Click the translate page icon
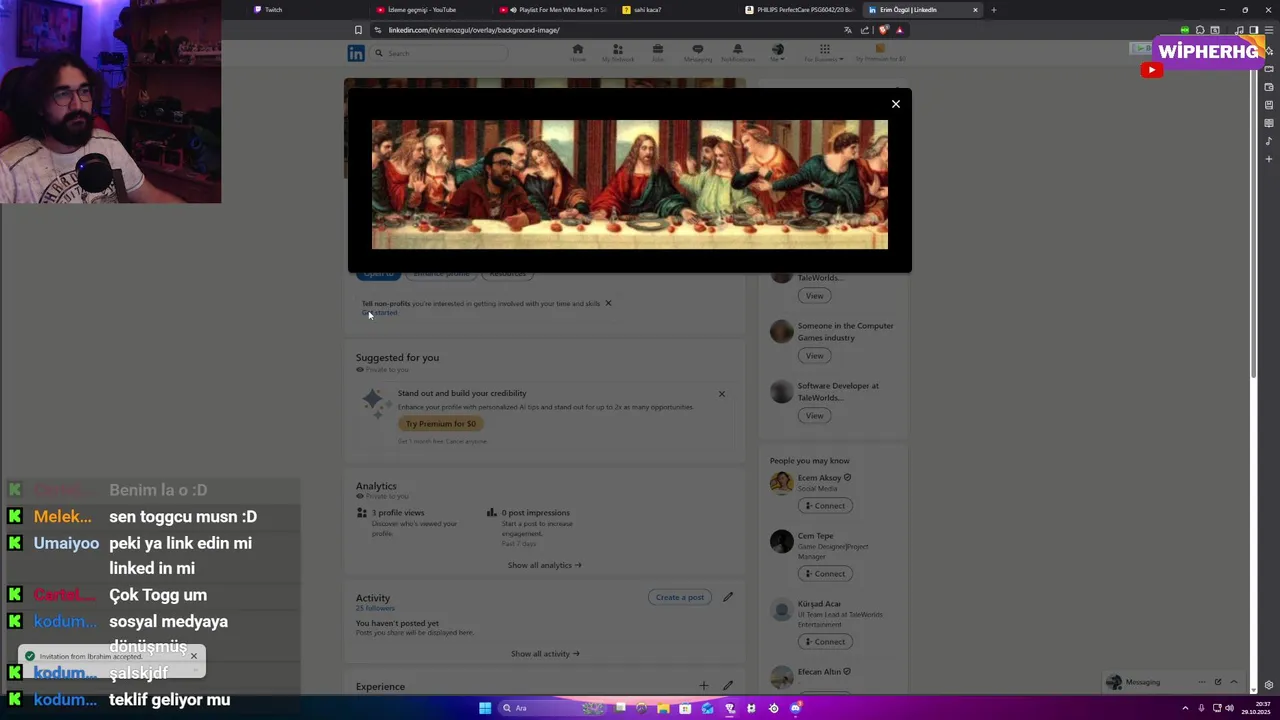 coord(848,30)
